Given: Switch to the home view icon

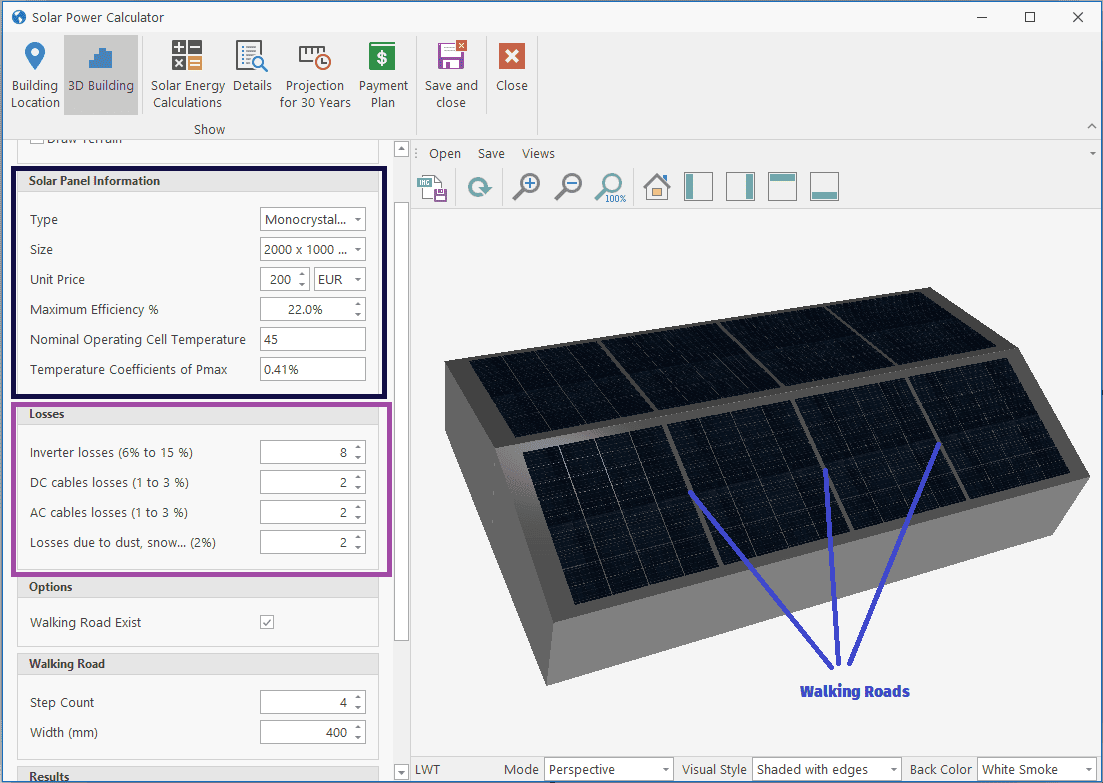Looking at the screenshot, I should click(x=657, y=187).
